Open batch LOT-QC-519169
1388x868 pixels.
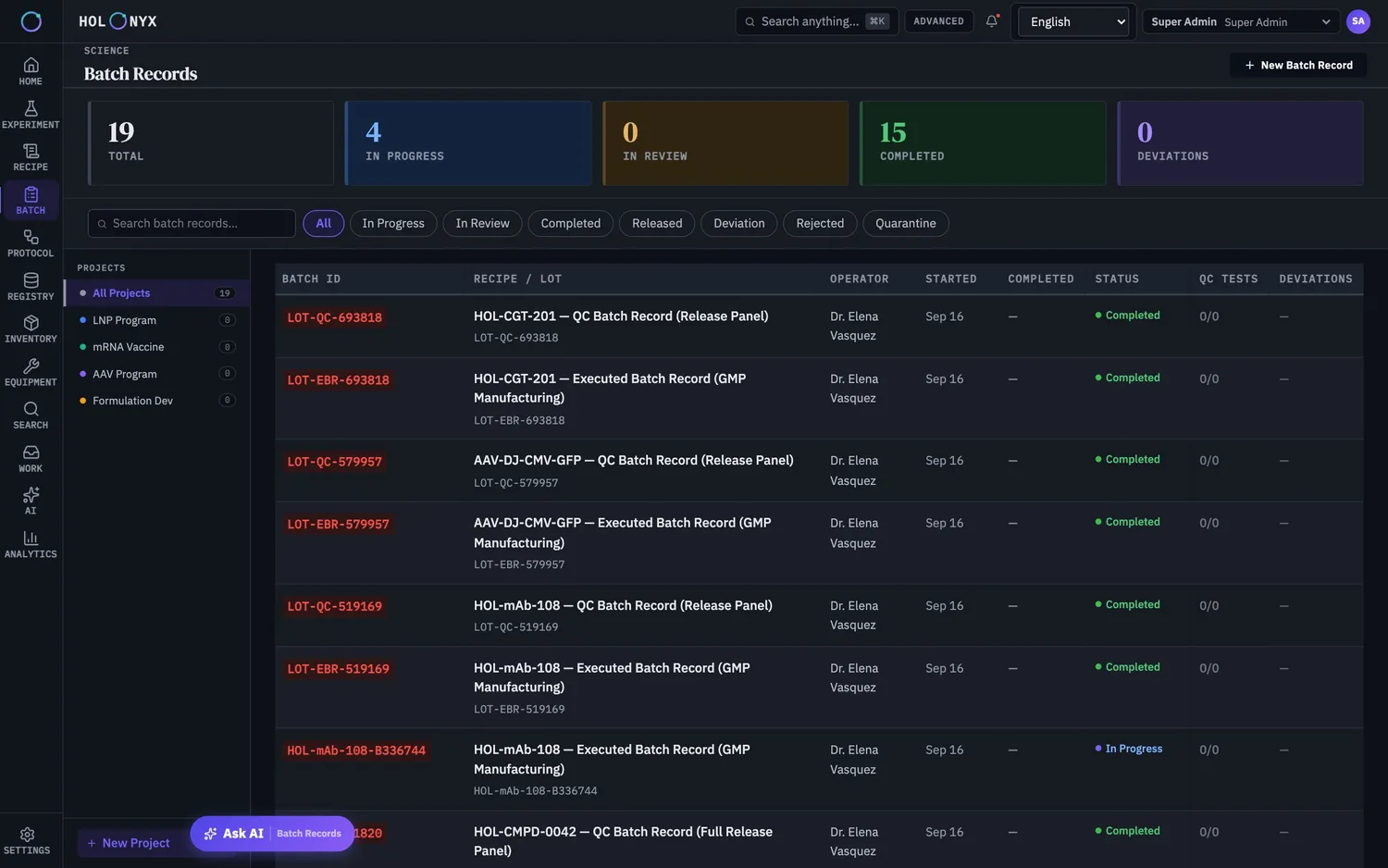click(335, 607)
